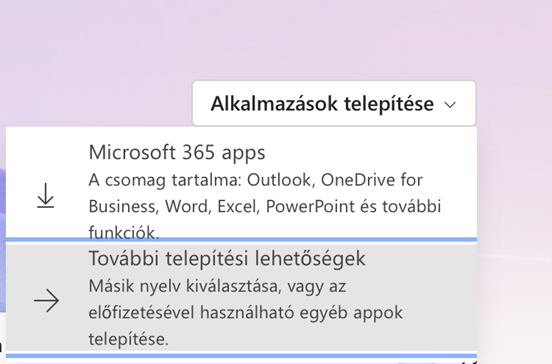The height and width of the screenshot is (364, 552).
Task: Click the purple graphic left of the dropdown panel
Action: point(2,239)
